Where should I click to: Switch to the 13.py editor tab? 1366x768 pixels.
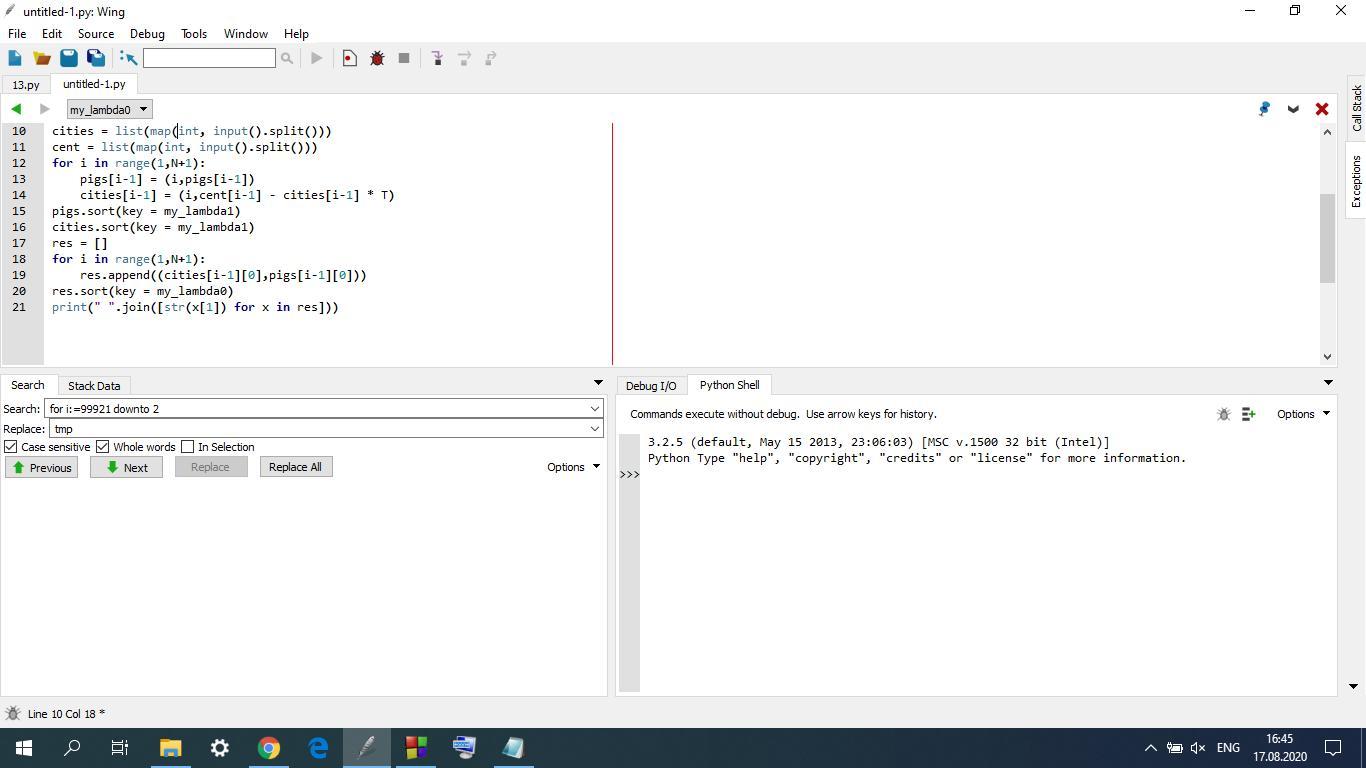click(x=26, y=85)
